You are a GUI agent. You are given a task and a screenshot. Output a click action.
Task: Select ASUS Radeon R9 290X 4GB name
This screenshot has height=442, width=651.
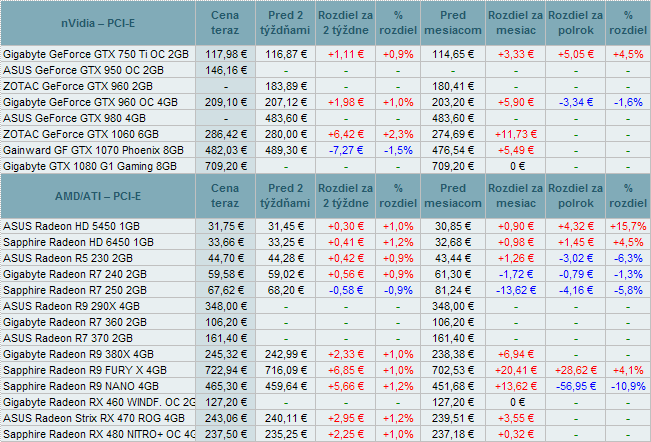pyautogui.click(x=71, y=306)
